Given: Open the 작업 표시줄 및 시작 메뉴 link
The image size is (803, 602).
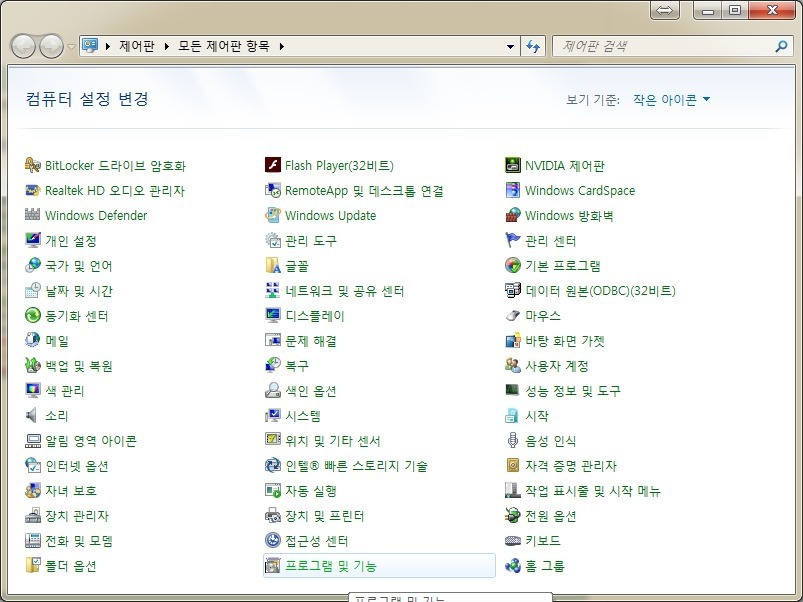Looking at the screenshot, I should (593, 491).
